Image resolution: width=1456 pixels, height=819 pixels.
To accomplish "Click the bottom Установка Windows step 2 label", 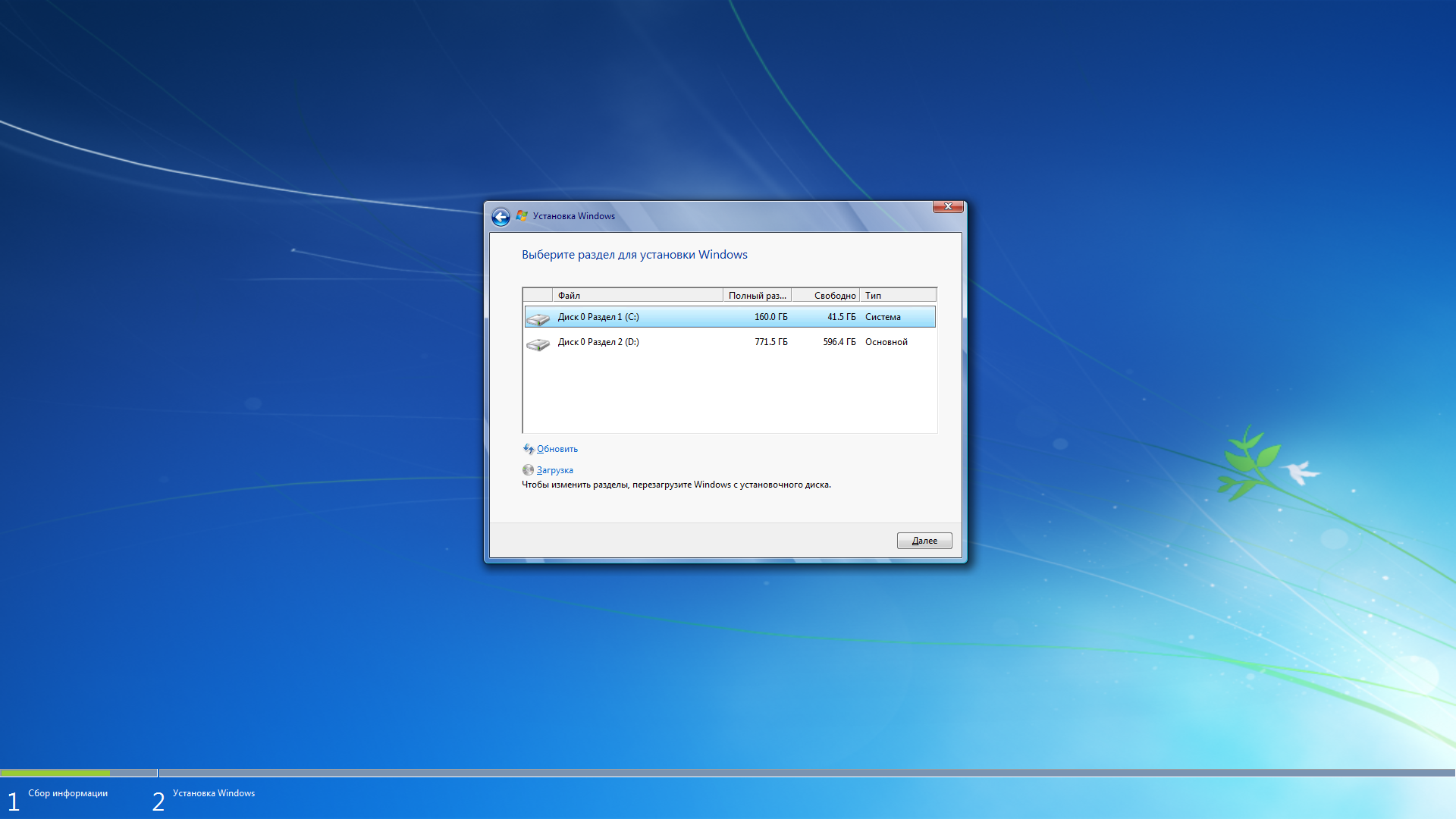I will coord(214,793).
